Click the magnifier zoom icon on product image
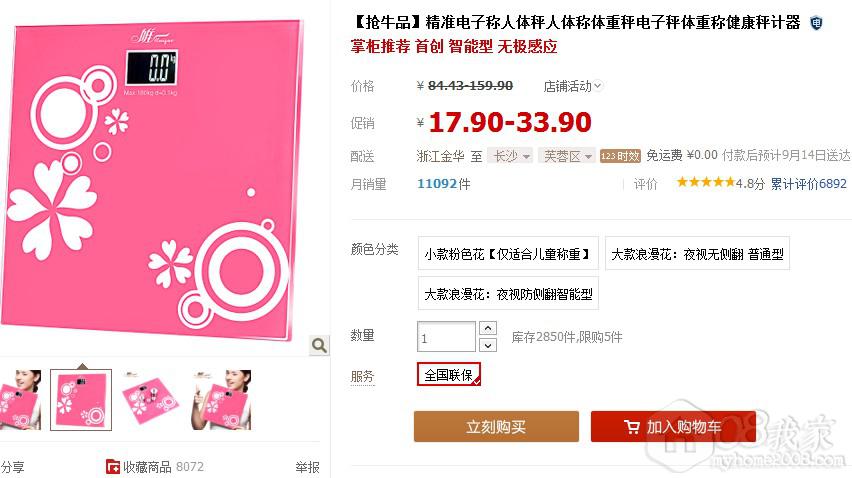Image resolution: width=852 pixels, height=478 pixels. pyautogui.click(x=319, y=345)
